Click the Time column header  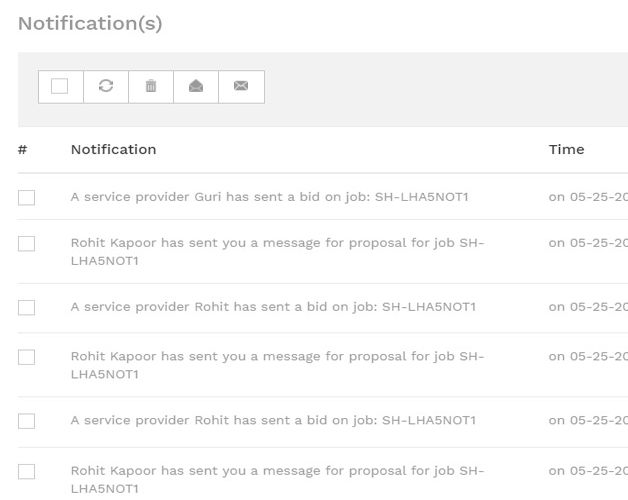point(566,150)
